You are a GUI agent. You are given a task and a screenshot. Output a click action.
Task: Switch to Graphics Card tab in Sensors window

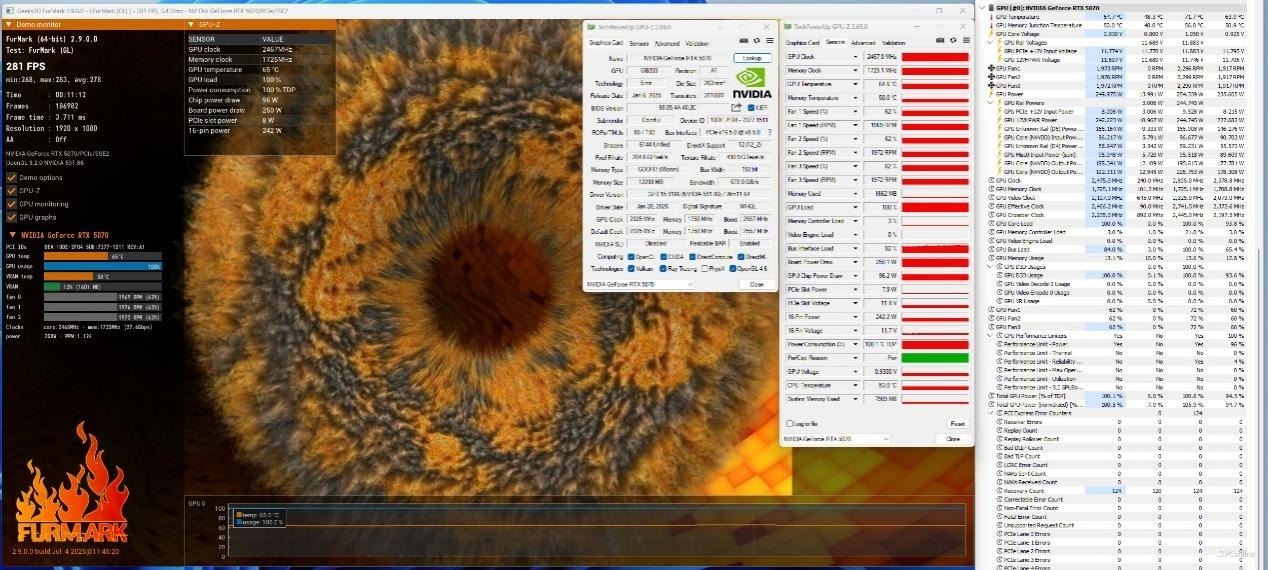pyautogui.click(x=802, y=43)
